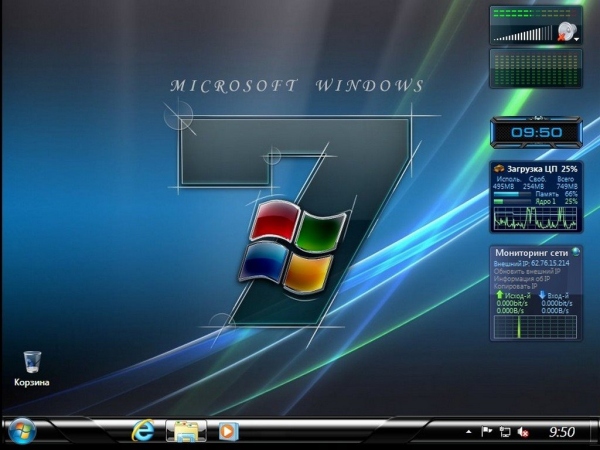
Task: Open the Корзина recycle bin icon
Action: click(31, 362)
